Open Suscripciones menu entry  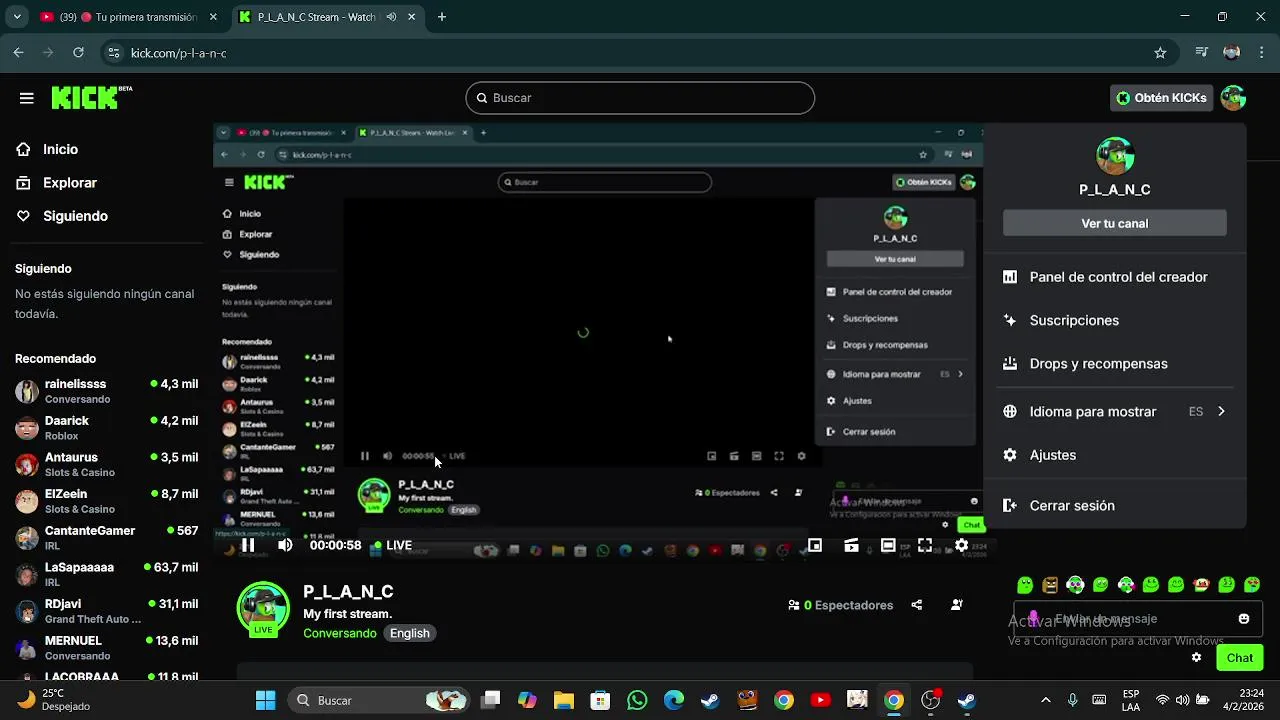coord(1114,320)
